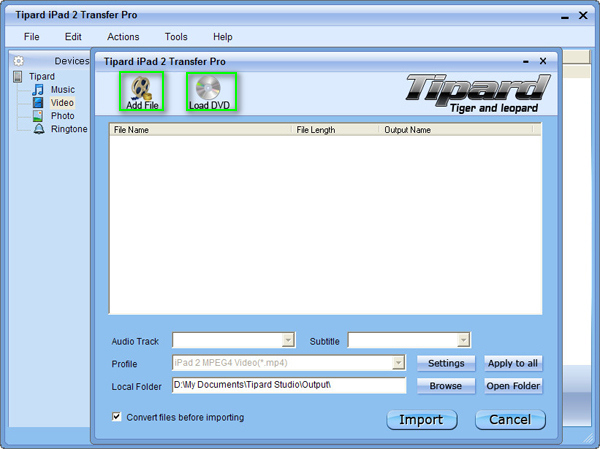Screen dimensions: 600x449
Task: Select the Video category label
Action: [x=62, y=103]
